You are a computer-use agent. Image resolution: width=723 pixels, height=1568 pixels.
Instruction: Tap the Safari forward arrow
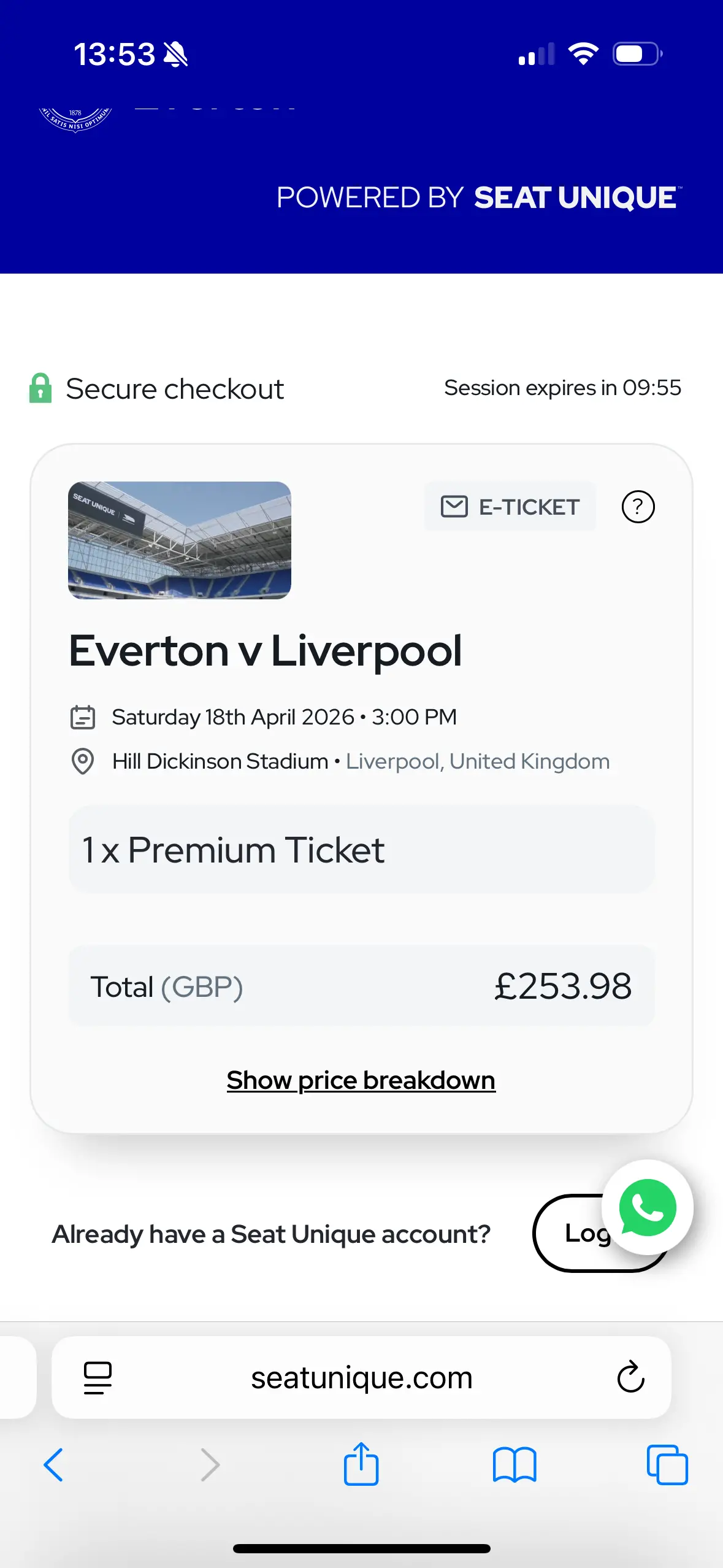(x=210, y=1464)
